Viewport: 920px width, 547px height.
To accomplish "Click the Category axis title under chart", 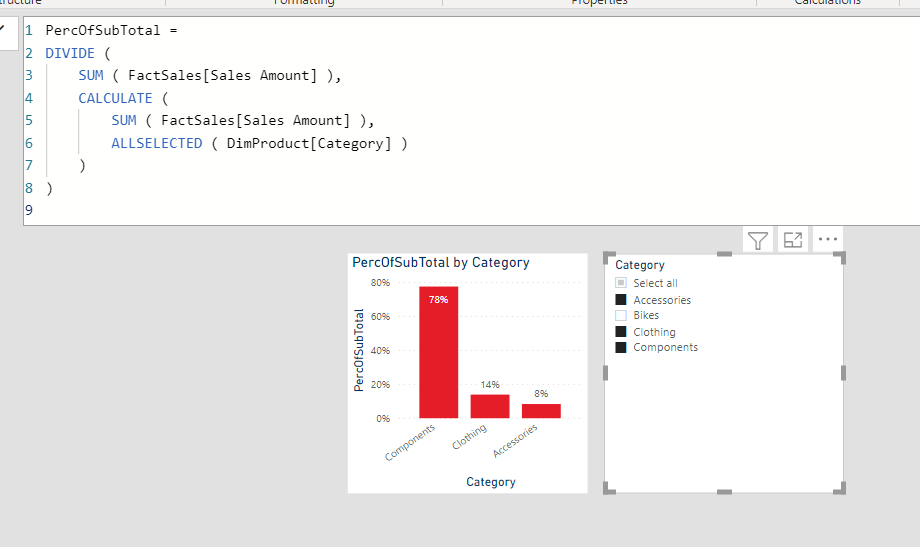I will point(491,482).
